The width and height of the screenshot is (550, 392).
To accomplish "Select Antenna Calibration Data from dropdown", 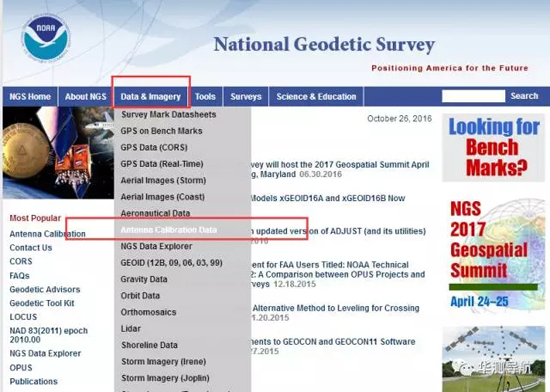I will click(169, 230).
